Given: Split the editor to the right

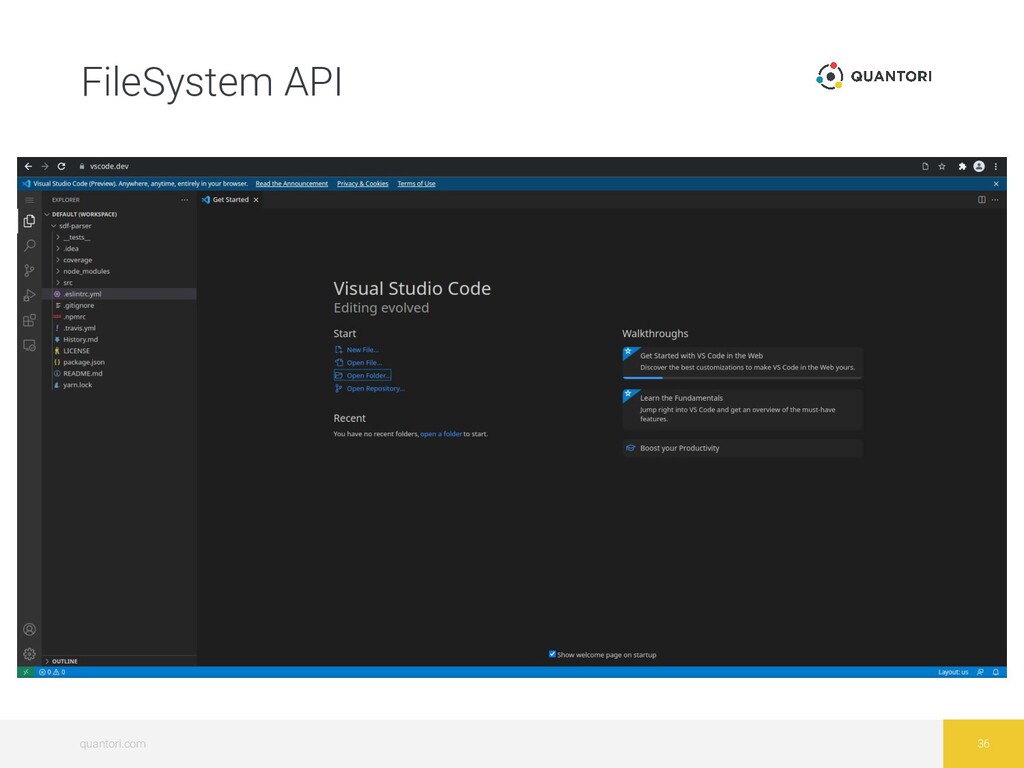Looking at the screenshot, I should (982, 200).
